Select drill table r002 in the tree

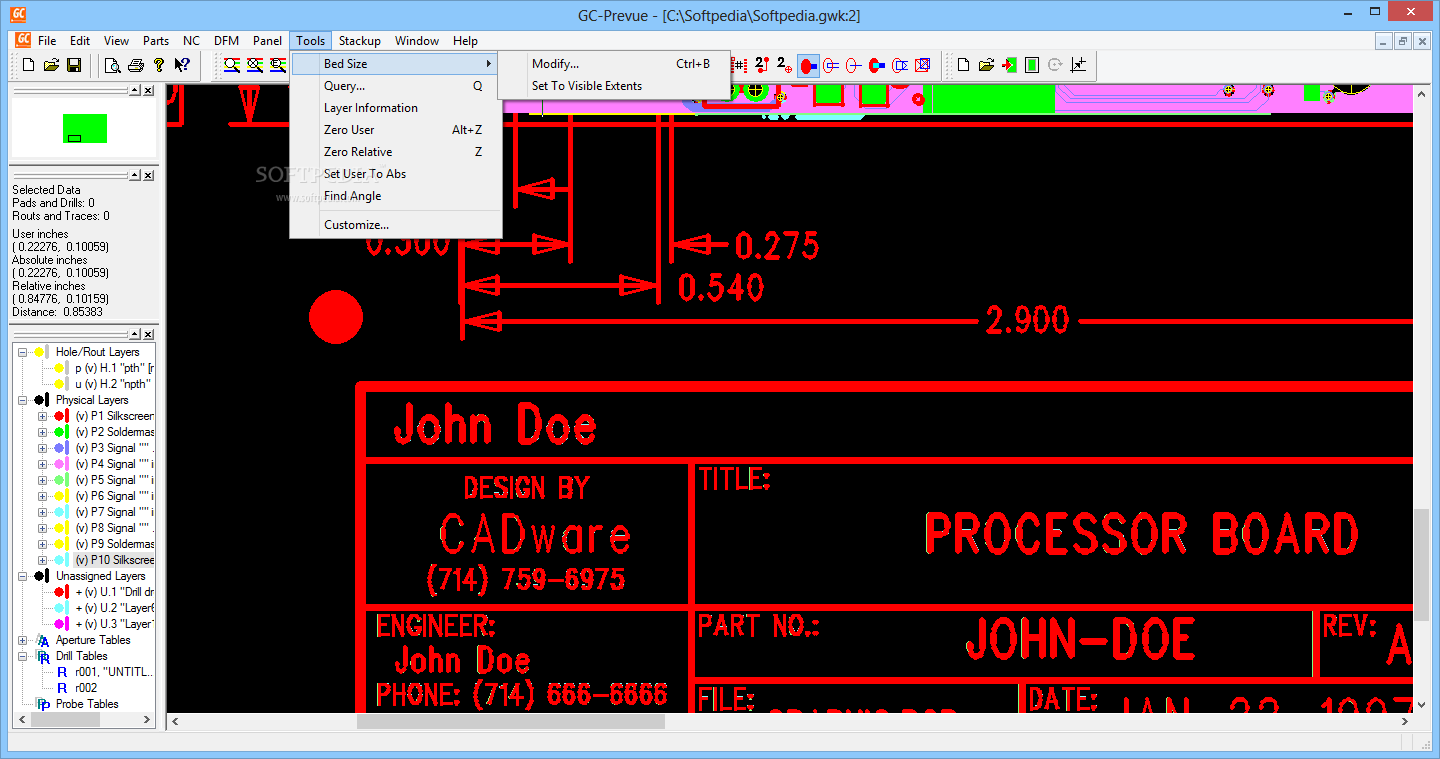pyautogui.click(x=86, y=688)
